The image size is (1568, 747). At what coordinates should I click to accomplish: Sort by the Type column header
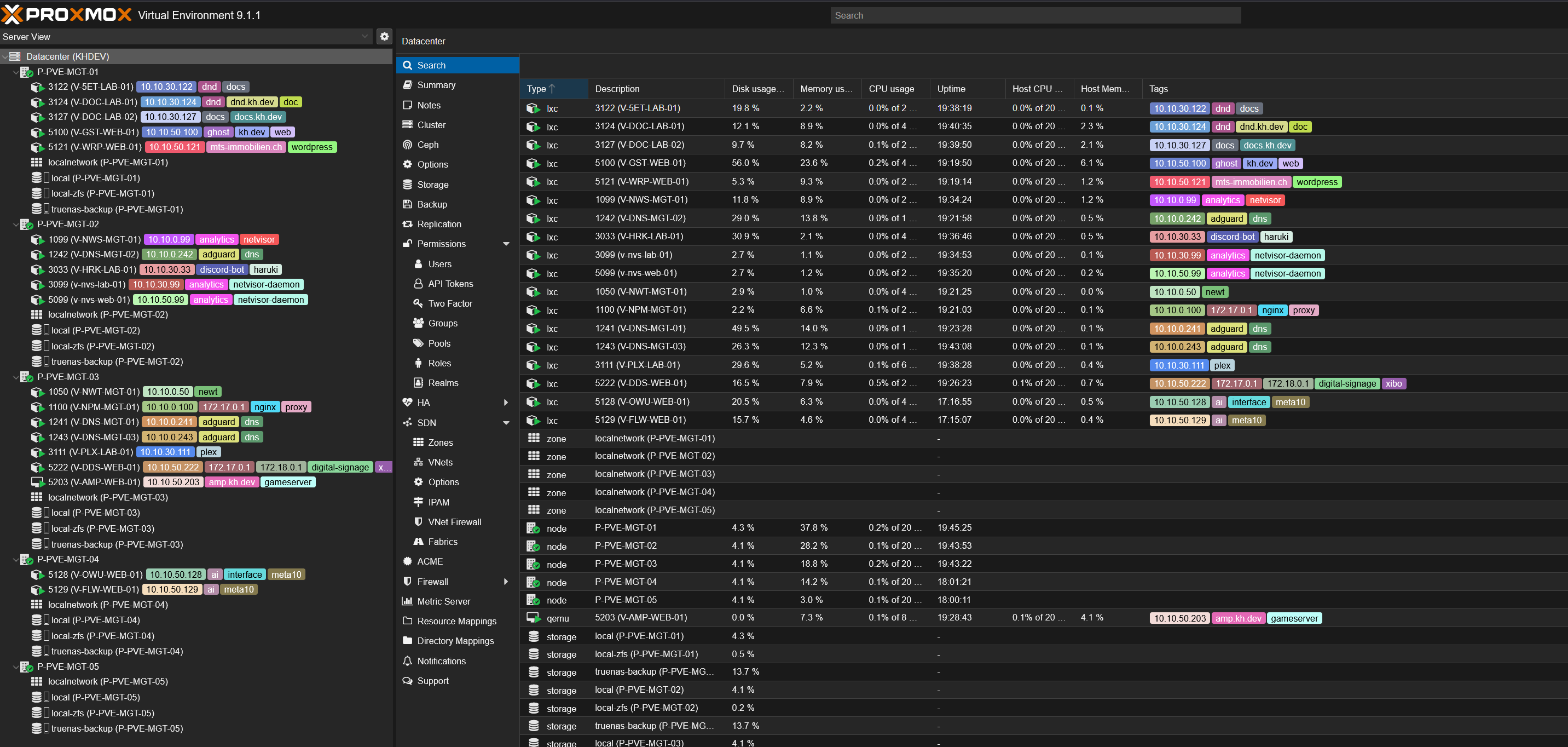(536, 88)
